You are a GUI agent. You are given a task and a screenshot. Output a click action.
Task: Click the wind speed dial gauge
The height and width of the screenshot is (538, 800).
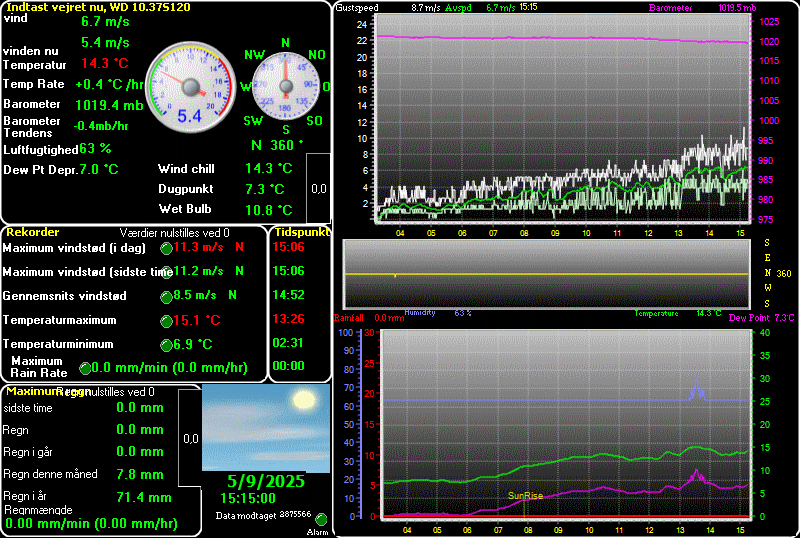coord(191,88)
